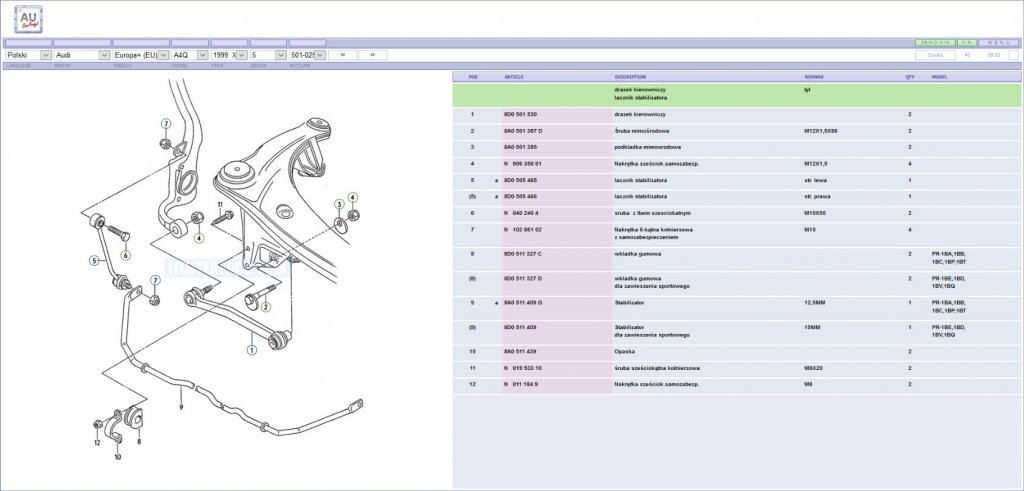1024x491 pixels.
Task: Click callout 3 eccentric washer in diagram
Action: [339, 204]
